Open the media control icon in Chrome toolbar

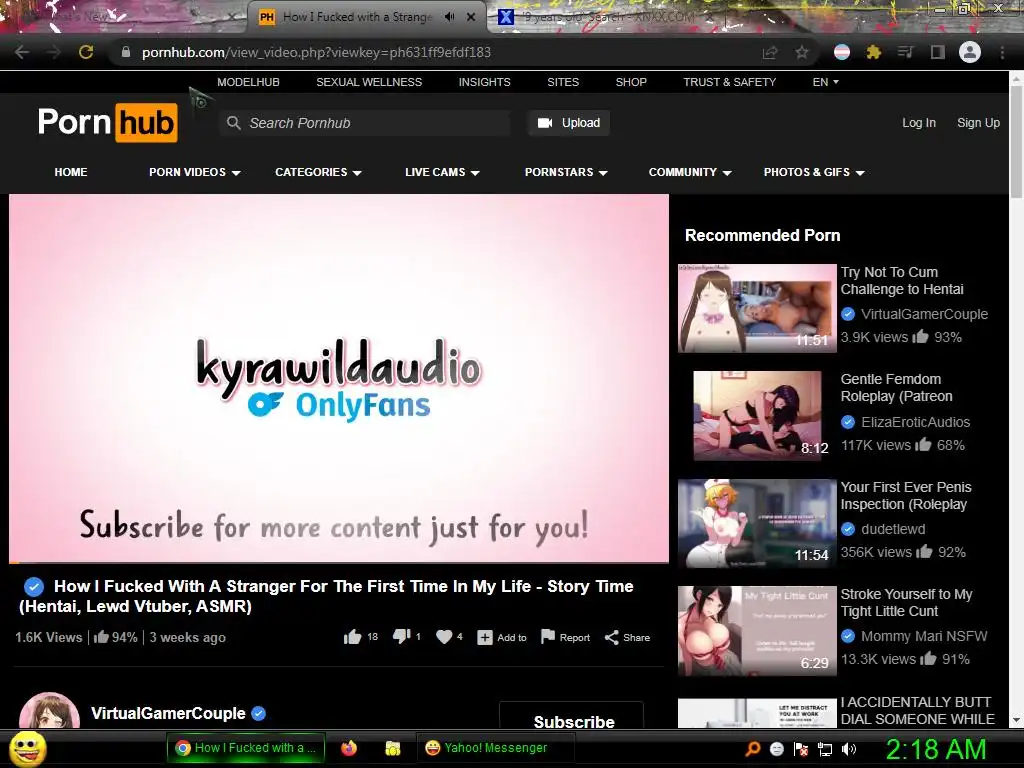906,52
